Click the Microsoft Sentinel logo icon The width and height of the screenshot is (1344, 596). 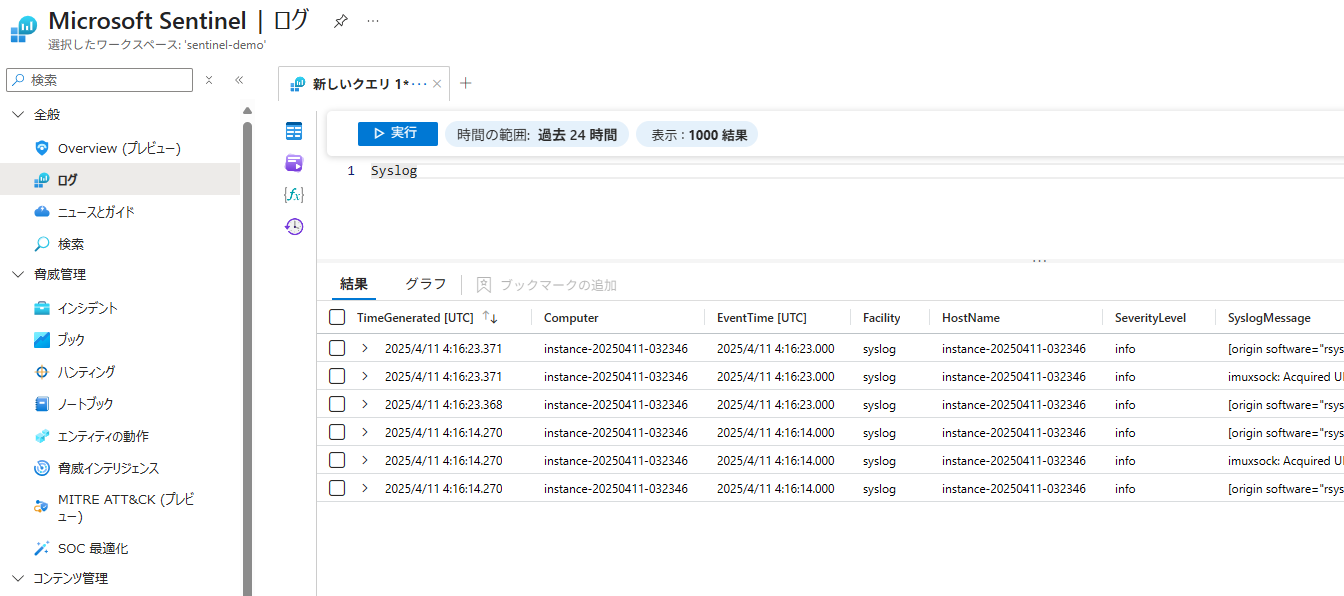coord(24,29)
